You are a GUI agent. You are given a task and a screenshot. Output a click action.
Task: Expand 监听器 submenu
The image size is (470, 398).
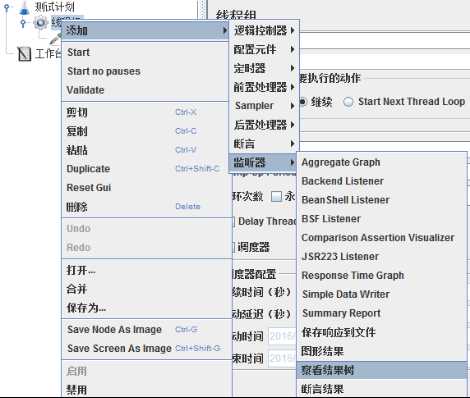(x=264, y=163)
